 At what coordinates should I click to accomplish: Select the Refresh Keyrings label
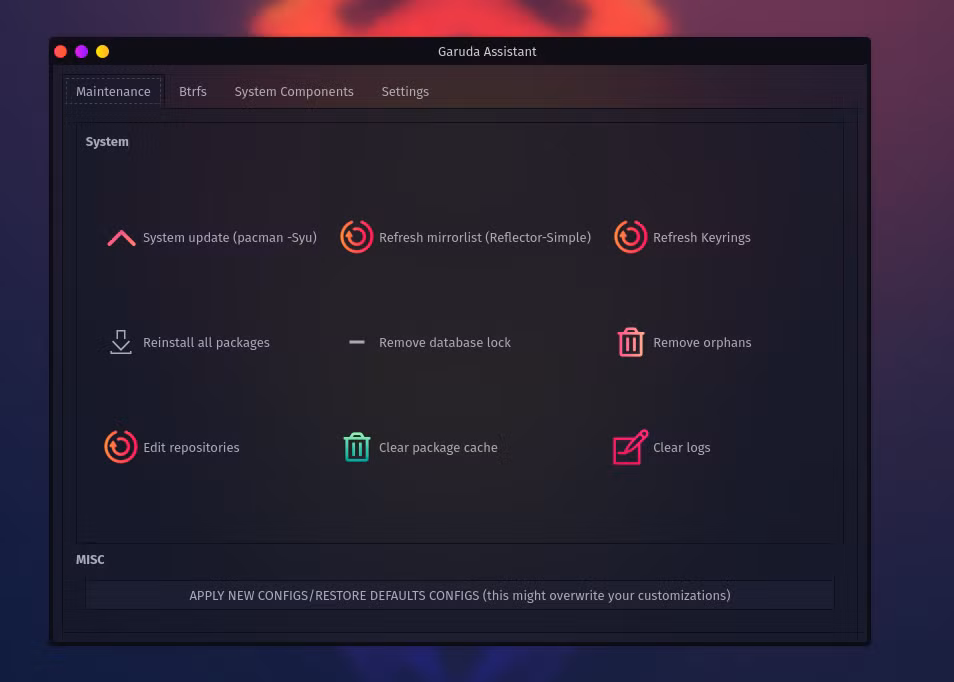click(x=702, y=238)
